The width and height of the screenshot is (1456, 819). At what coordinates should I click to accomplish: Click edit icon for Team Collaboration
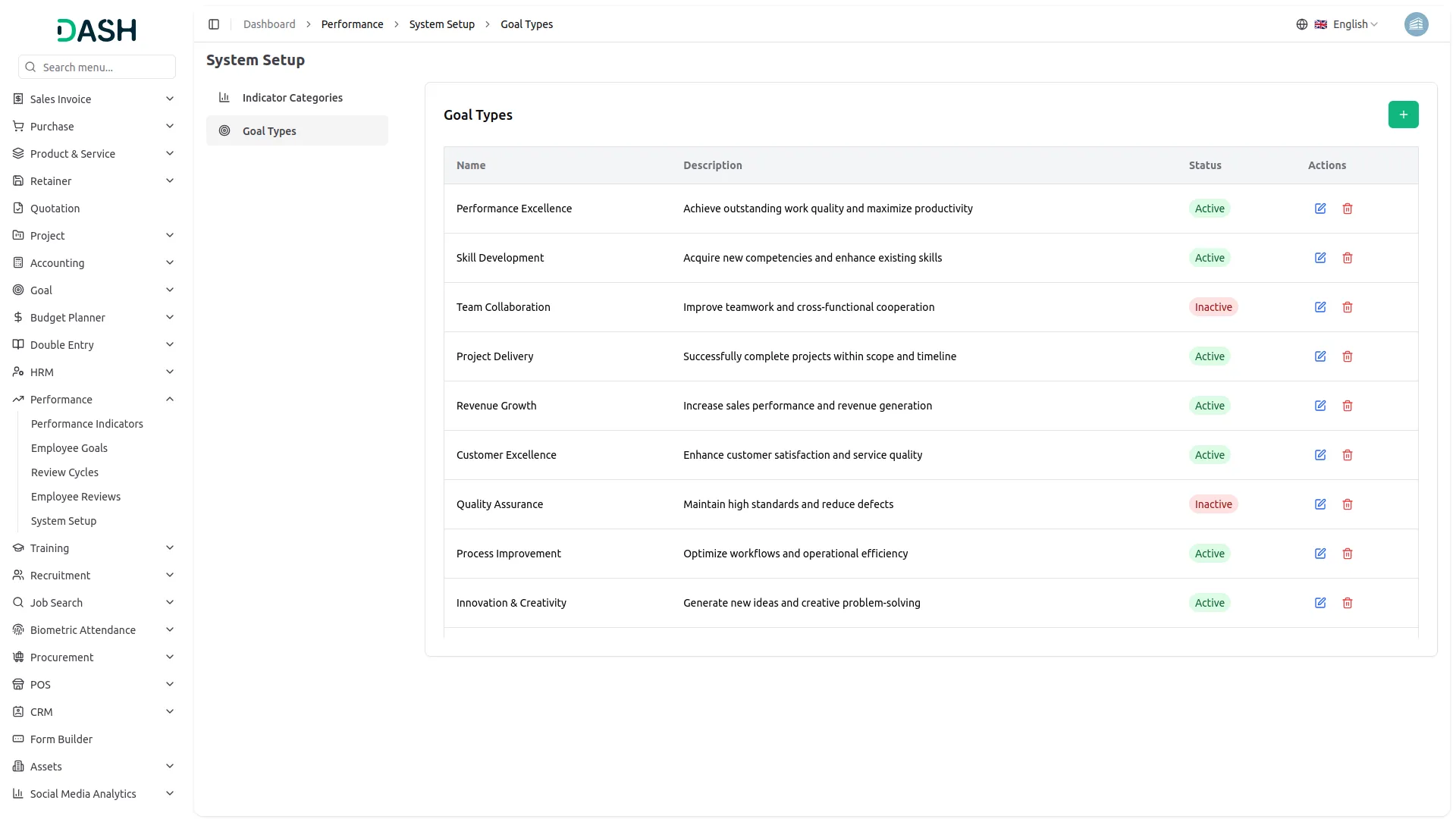[x=1320, y=307]
